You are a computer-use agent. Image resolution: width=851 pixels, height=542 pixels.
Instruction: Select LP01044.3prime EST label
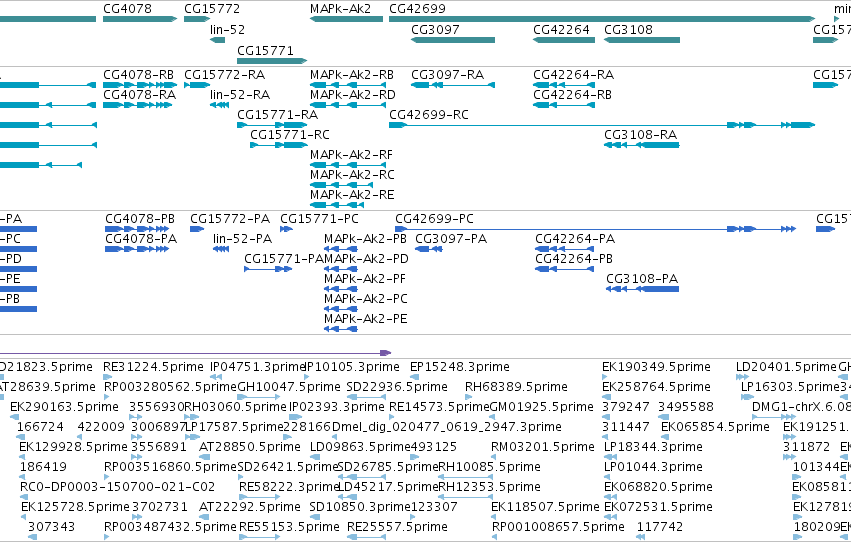click(x=653, y=467)
